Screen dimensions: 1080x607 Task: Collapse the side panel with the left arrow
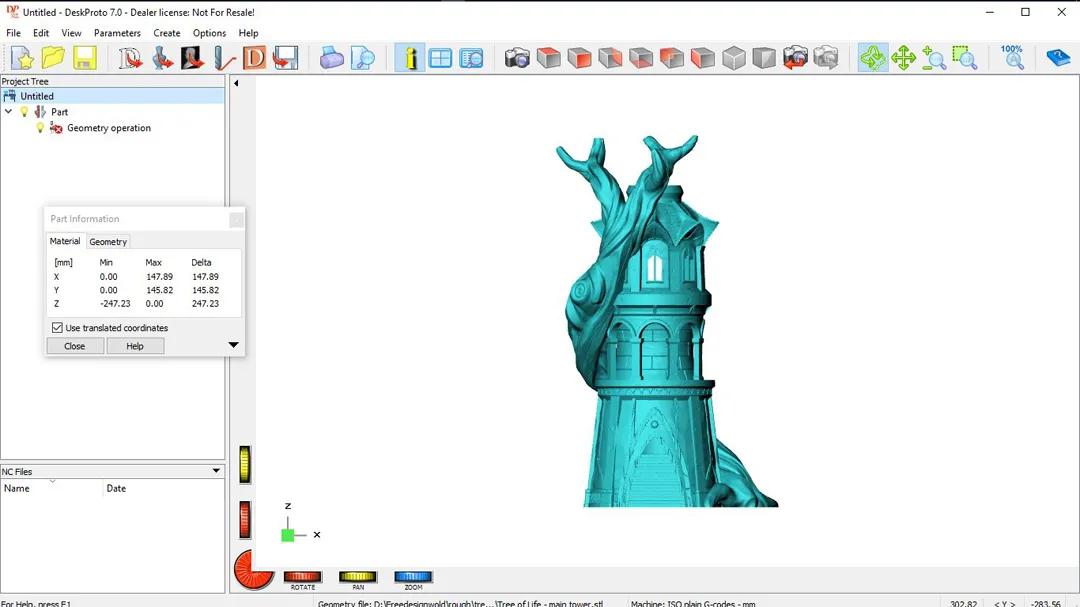coord(236,83)
